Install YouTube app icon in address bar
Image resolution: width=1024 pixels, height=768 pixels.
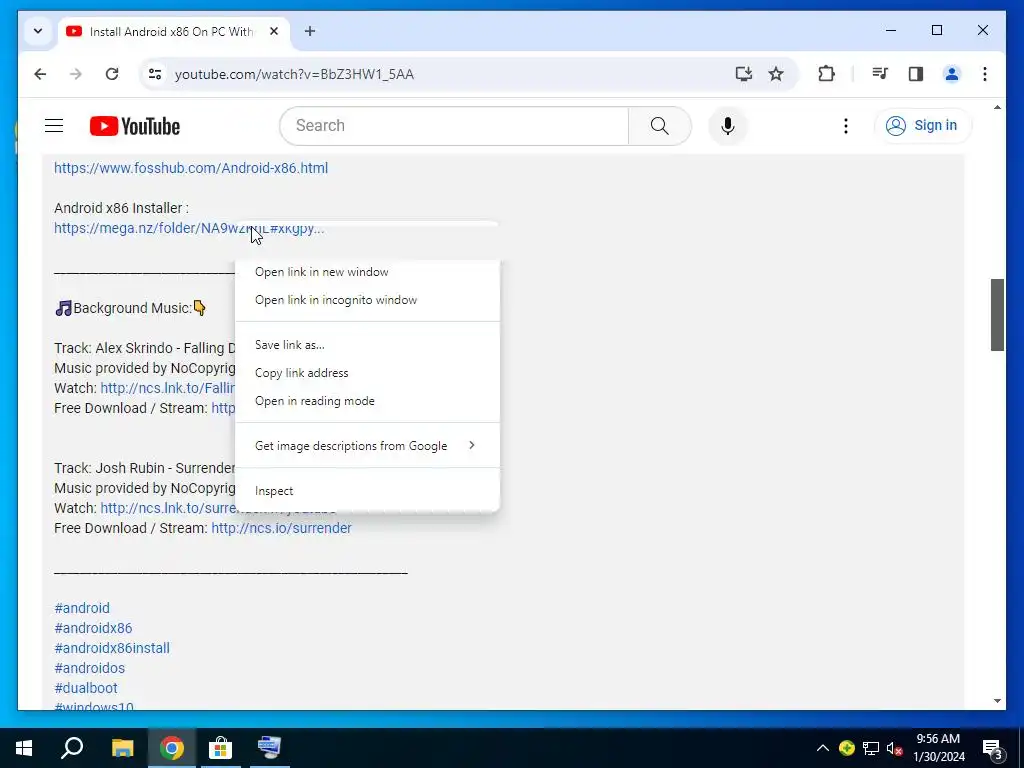pyautogui.click(x=743, y=74)
